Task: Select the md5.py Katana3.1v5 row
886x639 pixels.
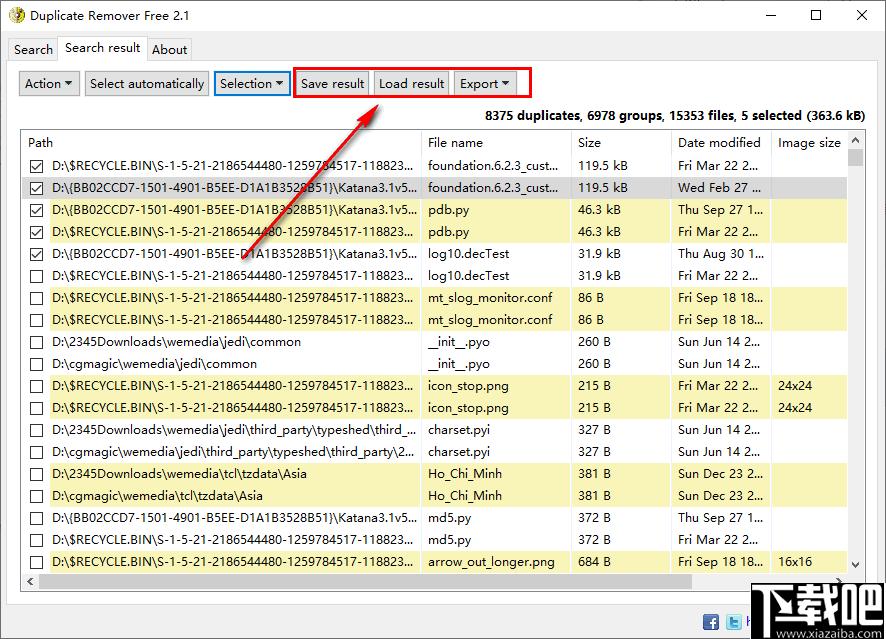Action: pyautogui.click(x=434, y=519)
